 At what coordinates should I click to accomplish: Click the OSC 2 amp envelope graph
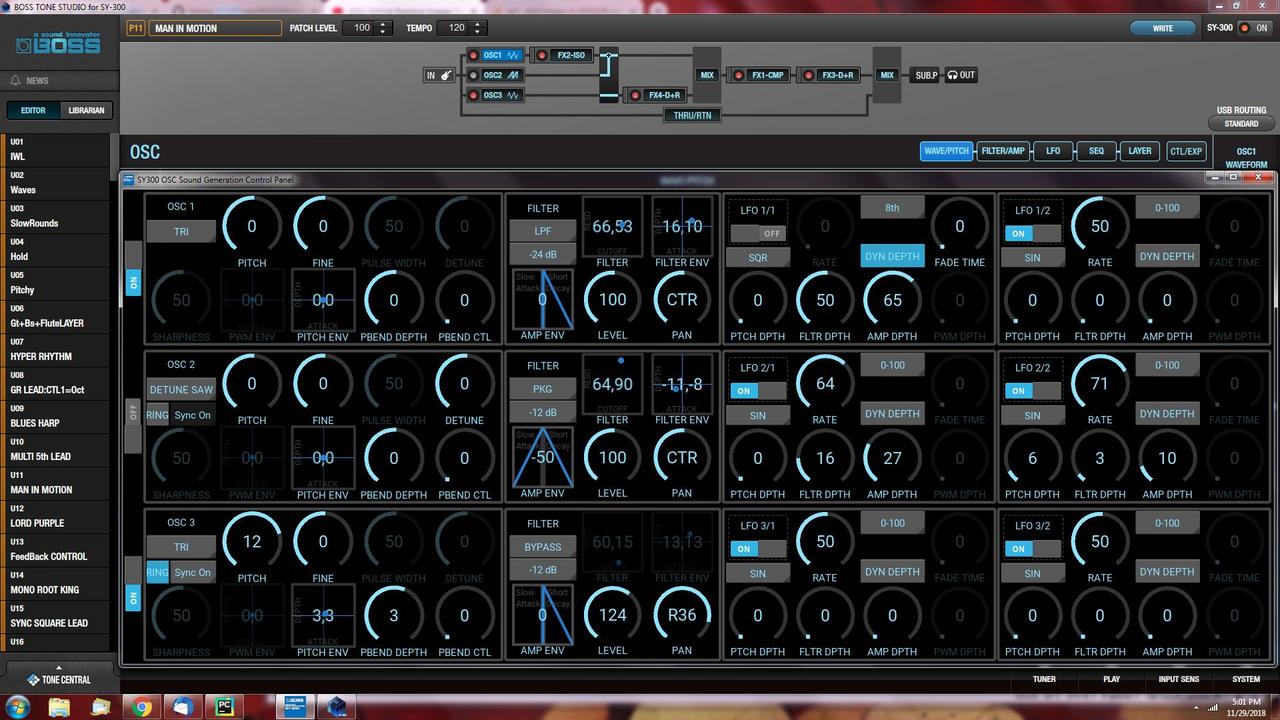542,457
